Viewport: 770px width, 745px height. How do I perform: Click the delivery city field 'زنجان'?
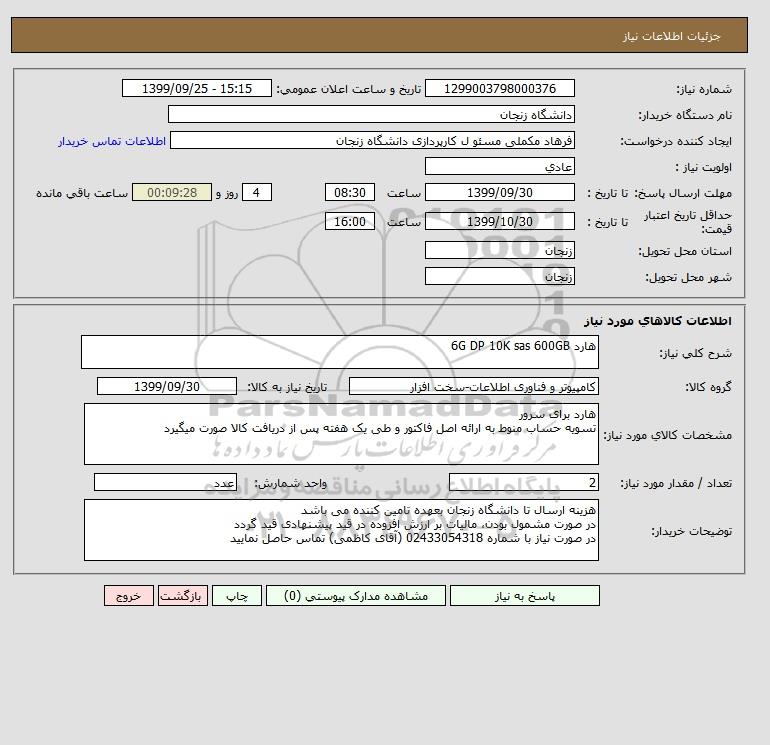[499, 276]
